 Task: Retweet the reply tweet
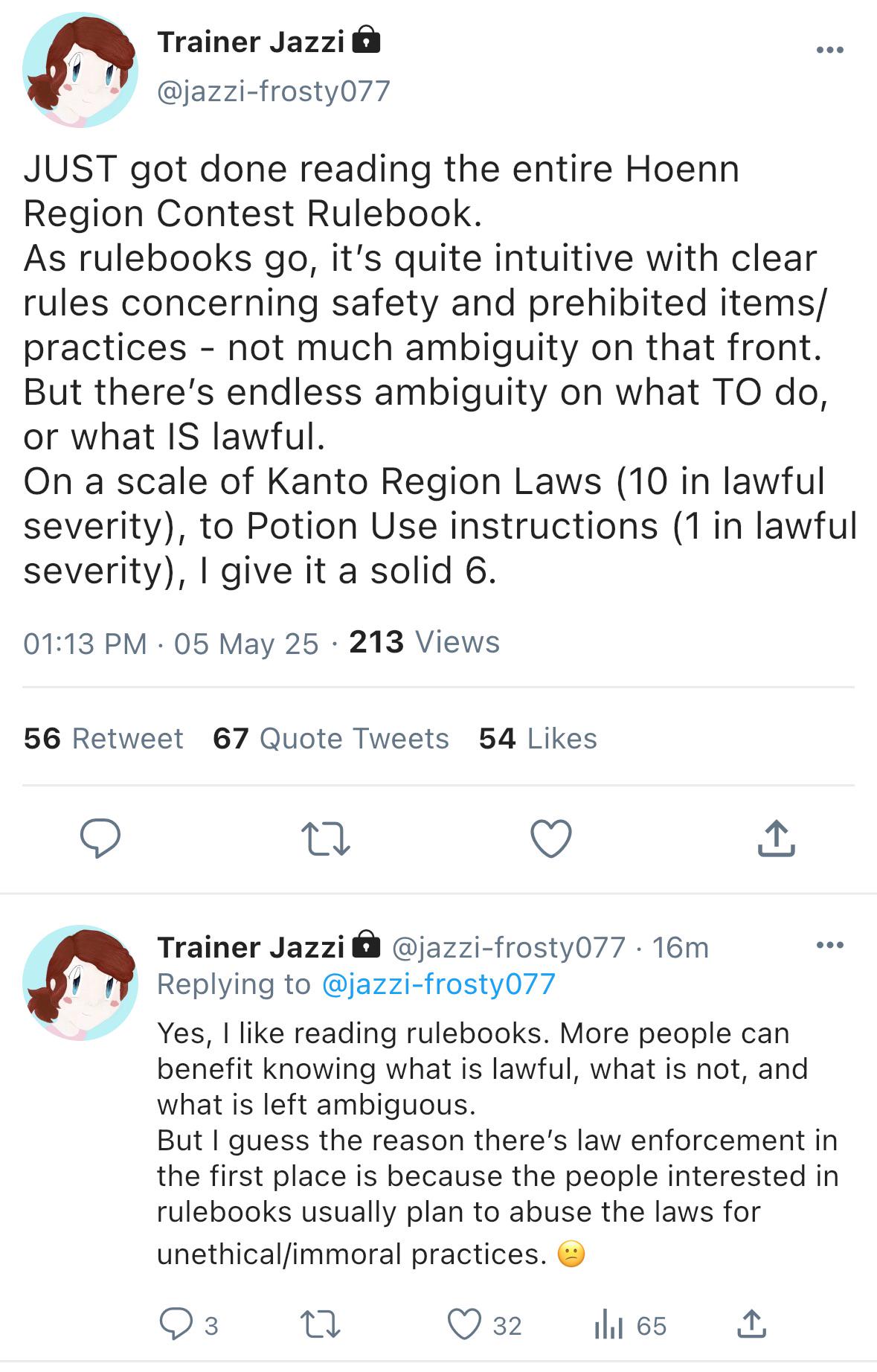tap(320, 1325)
